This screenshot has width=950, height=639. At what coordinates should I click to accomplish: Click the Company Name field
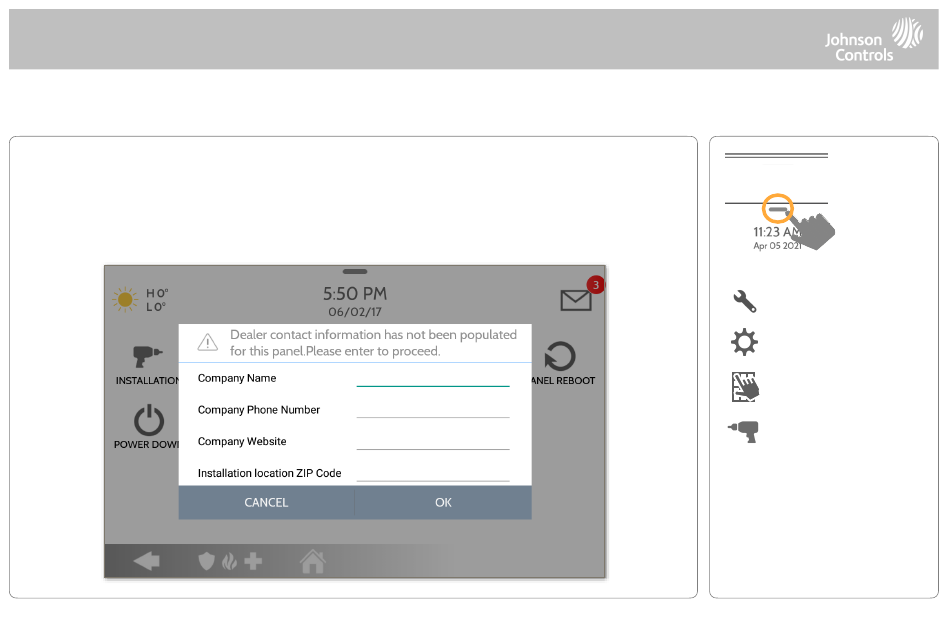click(x=433, y=378)
